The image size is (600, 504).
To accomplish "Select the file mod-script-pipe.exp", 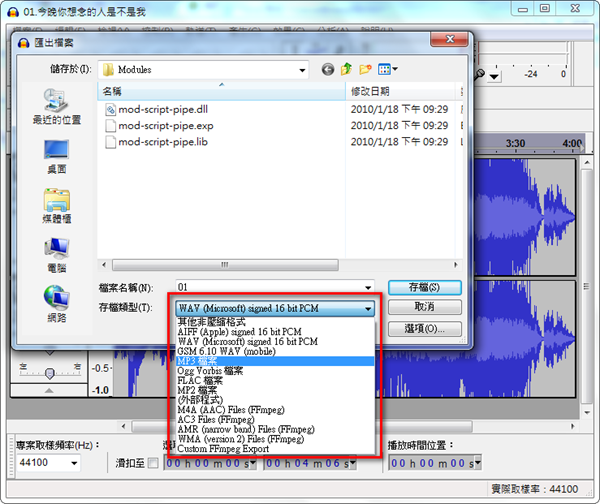I will coord(159,126).
